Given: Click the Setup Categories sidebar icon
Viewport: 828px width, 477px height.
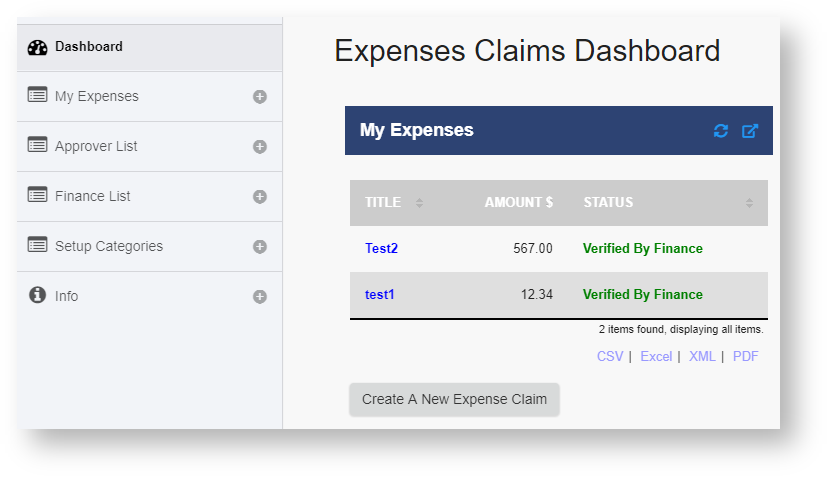Looking at the screenshot, I should [38, 245].
